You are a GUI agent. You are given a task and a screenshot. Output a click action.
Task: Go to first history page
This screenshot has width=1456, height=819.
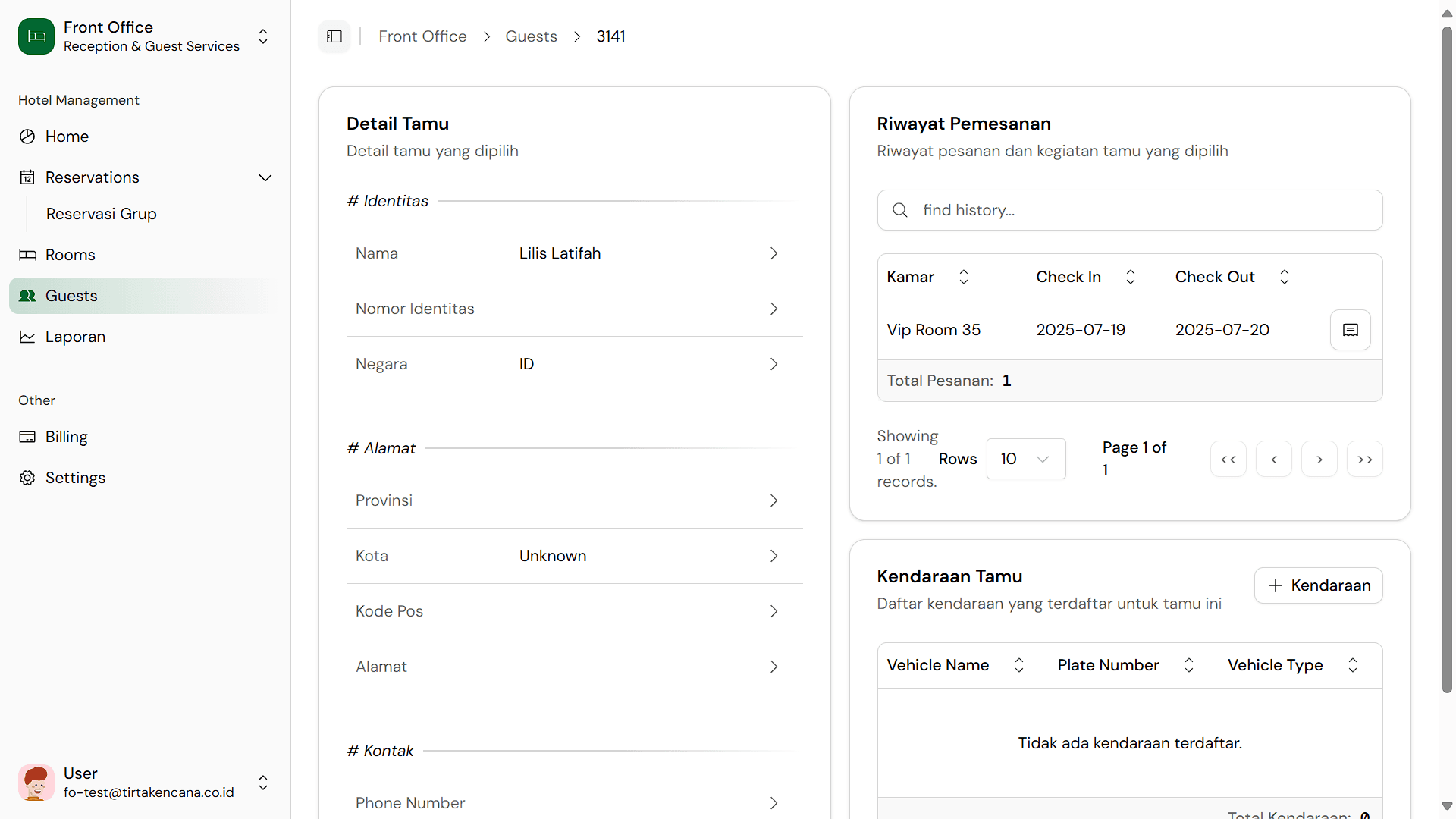[1228, 460]
